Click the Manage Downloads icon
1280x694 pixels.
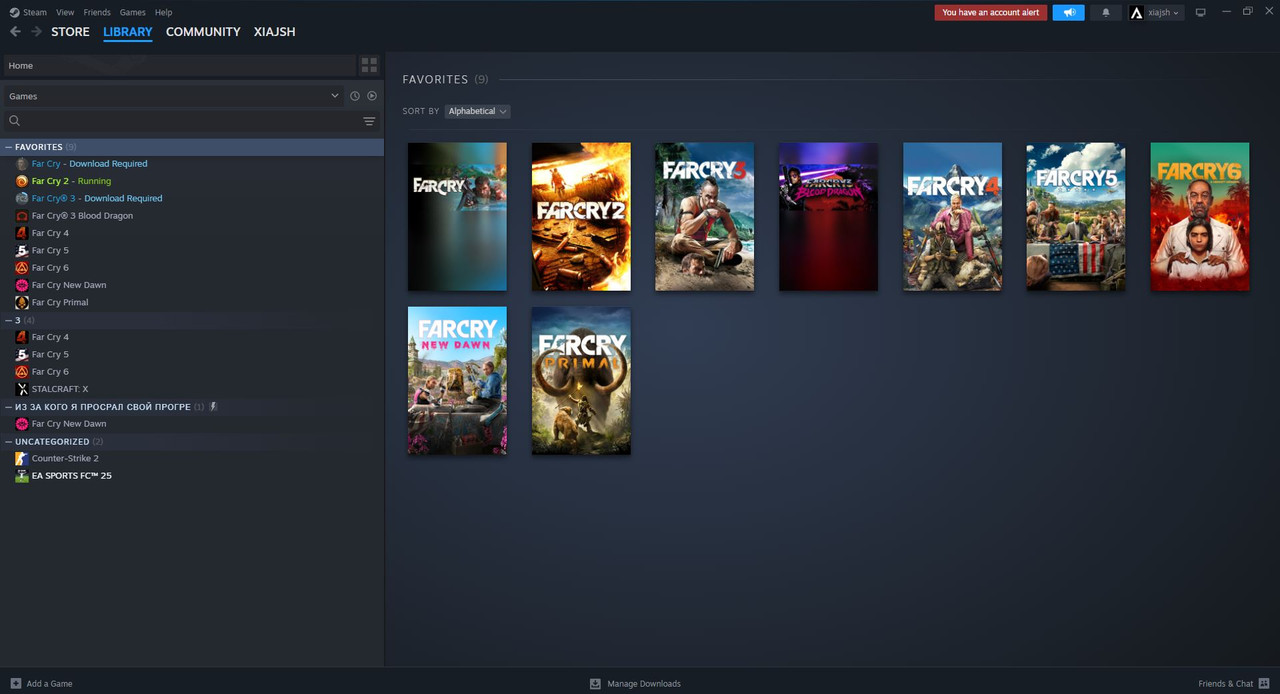[595, 683]
